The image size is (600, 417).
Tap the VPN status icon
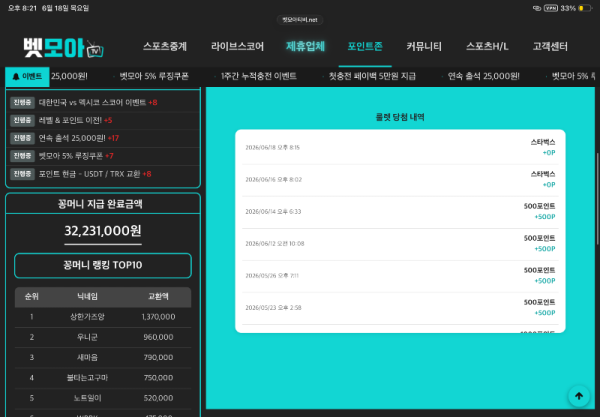point(551,8)
